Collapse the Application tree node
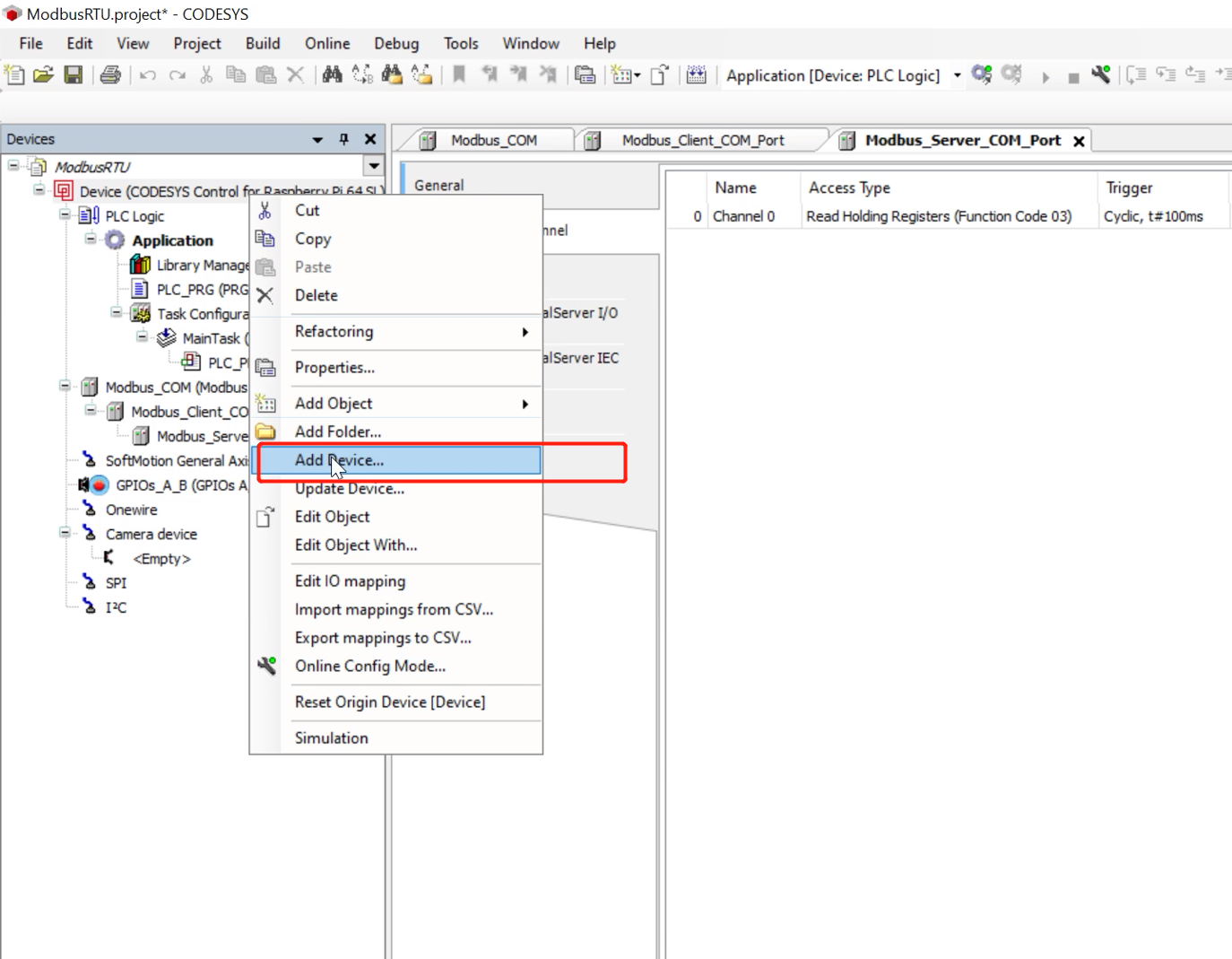1232x959 pixels. 91,239
